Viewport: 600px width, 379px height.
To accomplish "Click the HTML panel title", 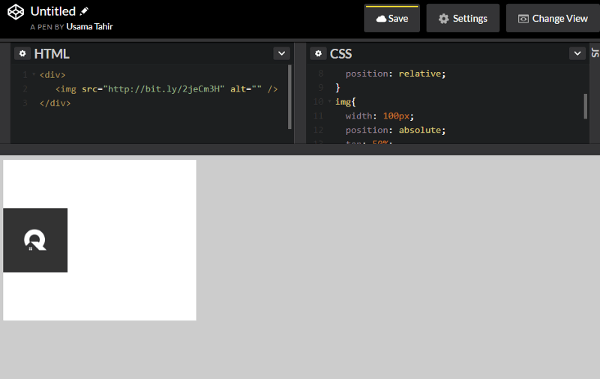I will pos(52,54).
